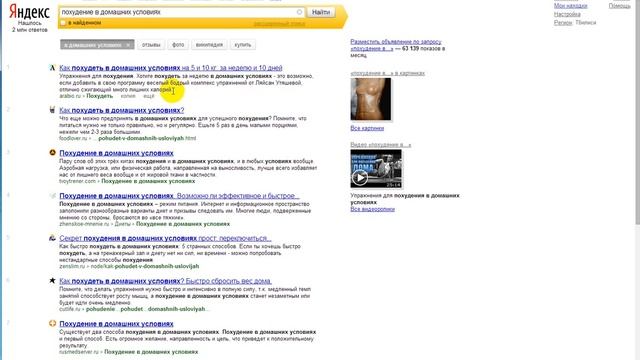This screenshot has height=360, width=640.
Task: Open the 'Мои находки' link
Action: click(570, 6)
